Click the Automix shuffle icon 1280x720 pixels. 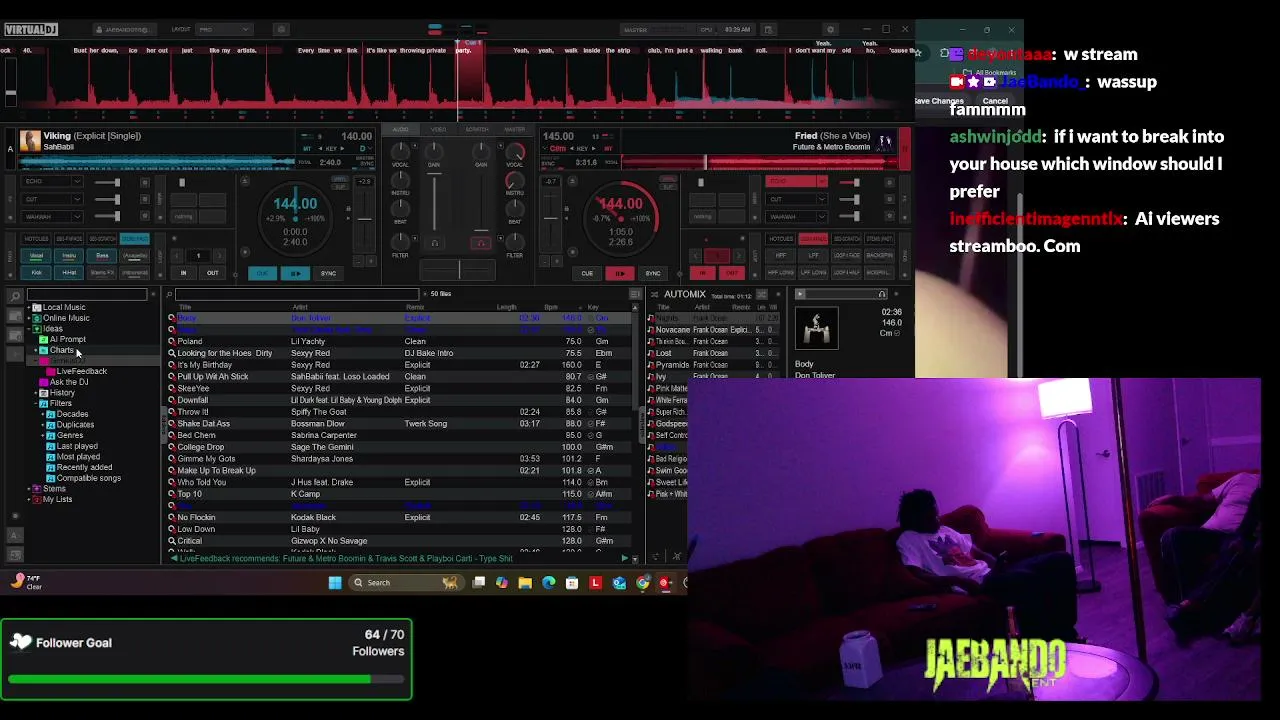762,294
